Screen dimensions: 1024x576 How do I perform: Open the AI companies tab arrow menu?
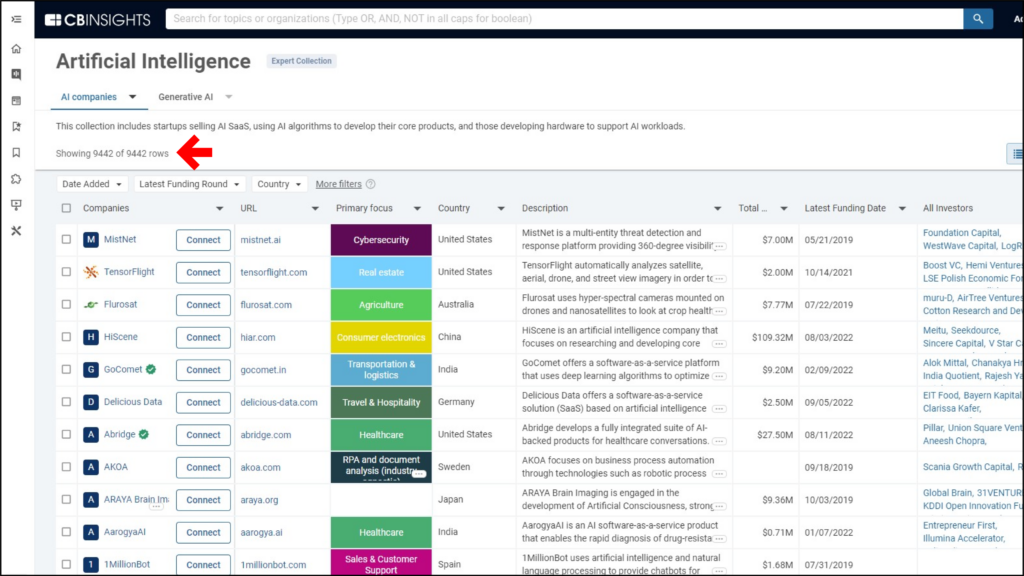pos(133,97)
